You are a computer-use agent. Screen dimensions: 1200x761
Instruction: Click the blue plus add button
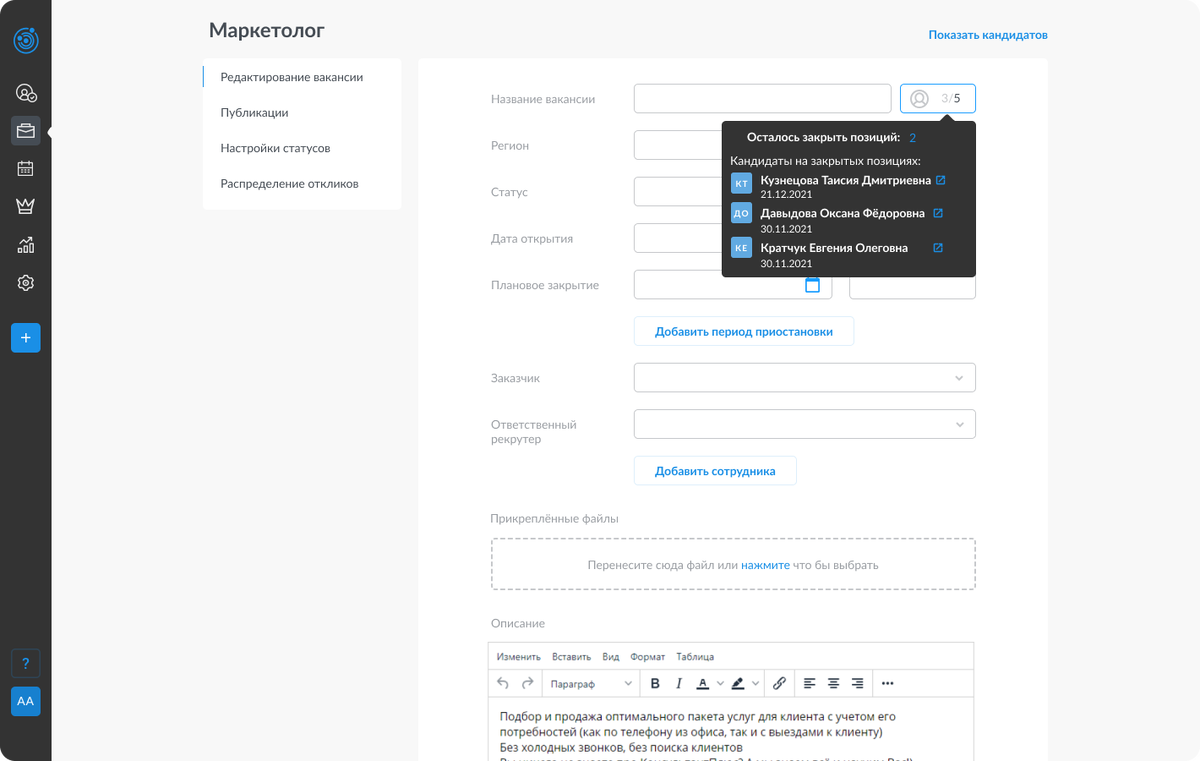pos(26,338)
